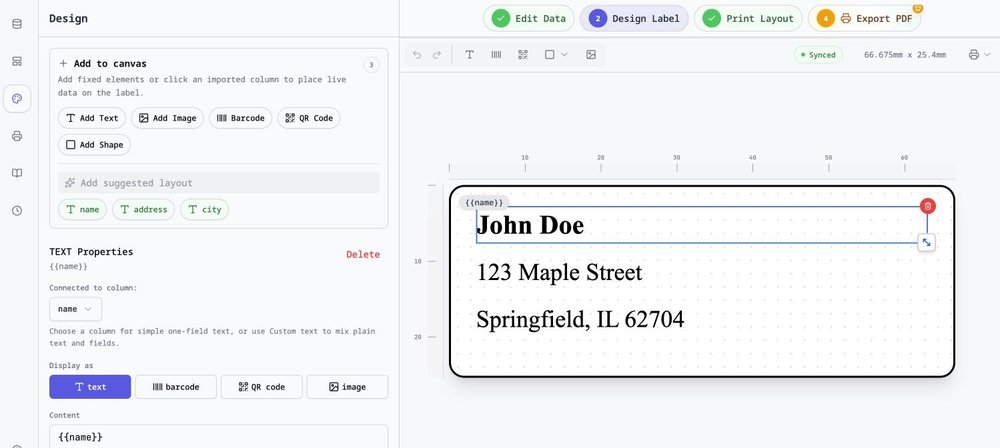Open the Connected to column dropdown
Image resolution: width=1000 pixels, height=448 pixels.
tap(75, 309)
